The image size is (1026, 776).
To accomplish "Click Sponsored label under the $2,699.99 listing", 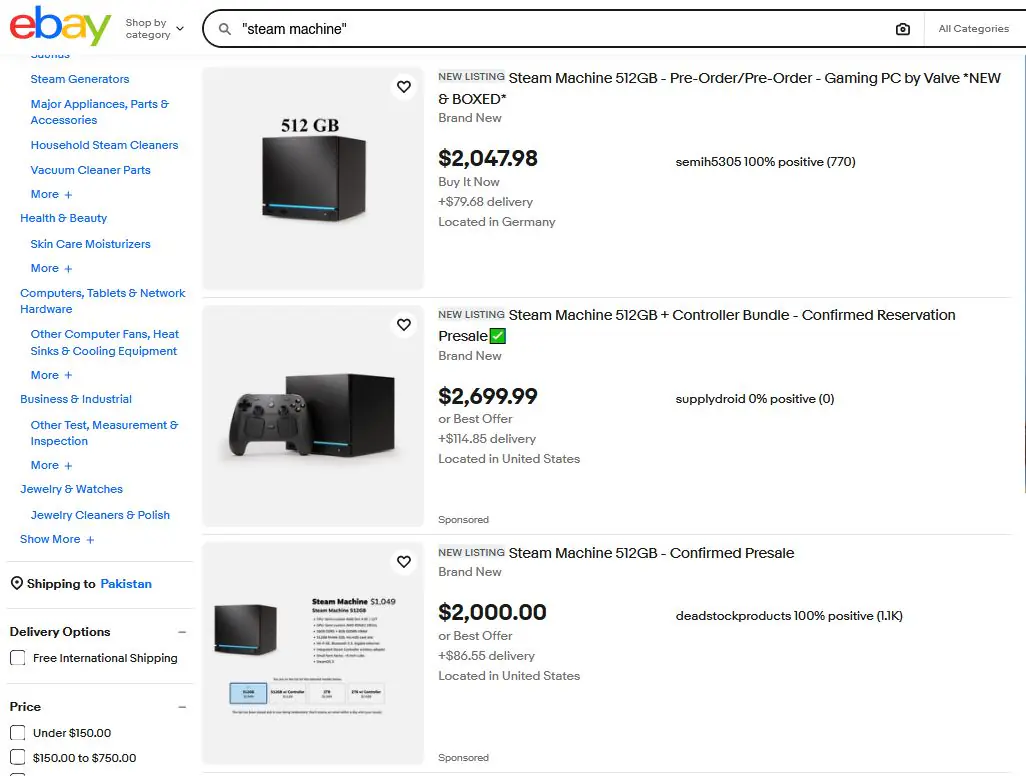I will click(463, 520).
